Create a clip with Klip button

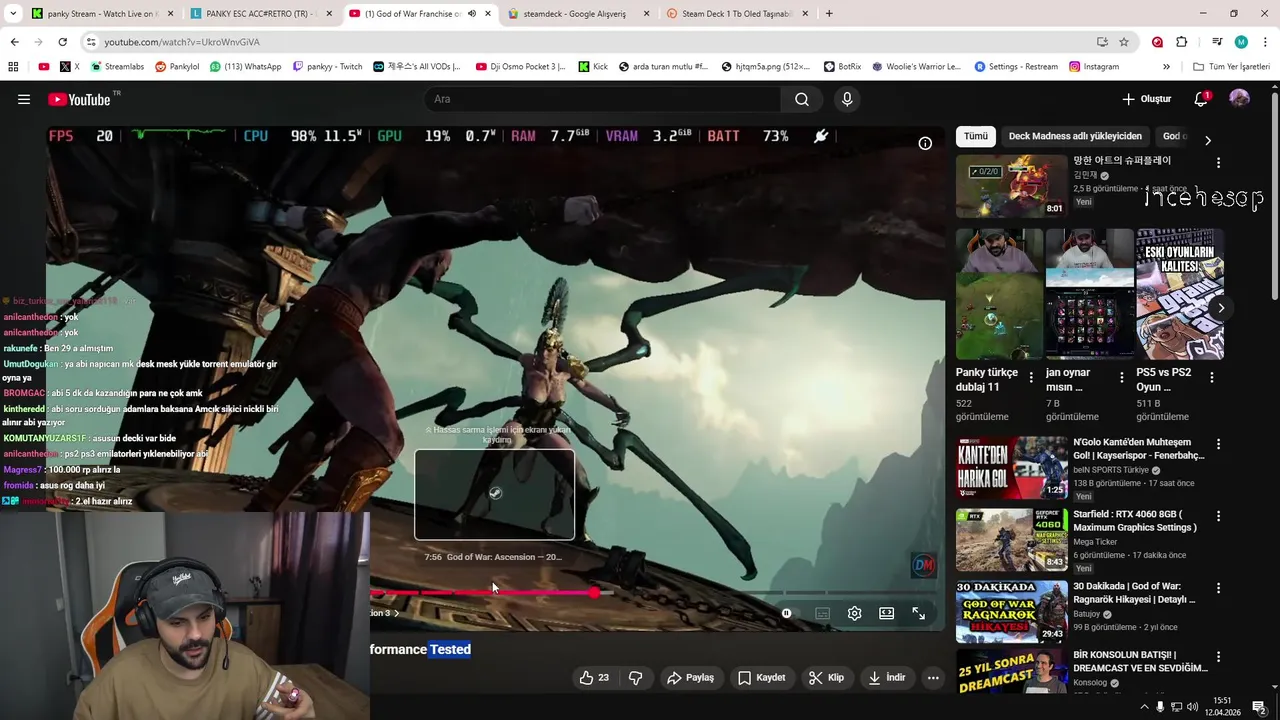[826, 677]
